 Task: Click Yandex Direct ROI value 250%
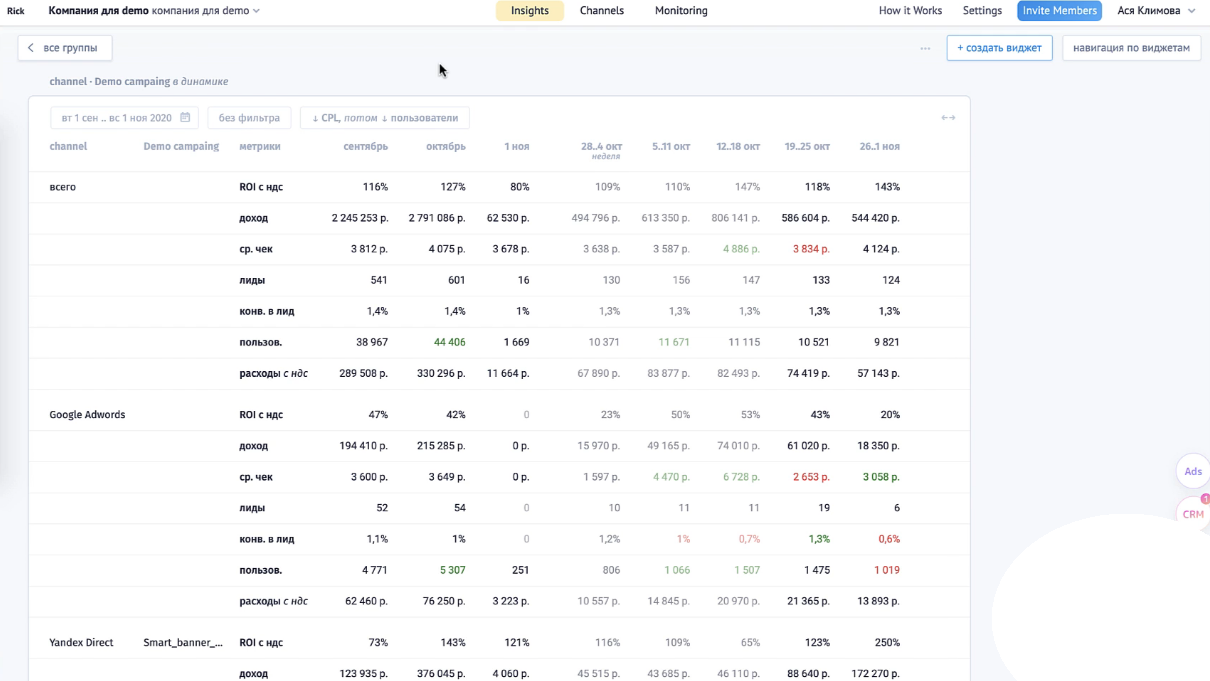click(x=886, y=643)
